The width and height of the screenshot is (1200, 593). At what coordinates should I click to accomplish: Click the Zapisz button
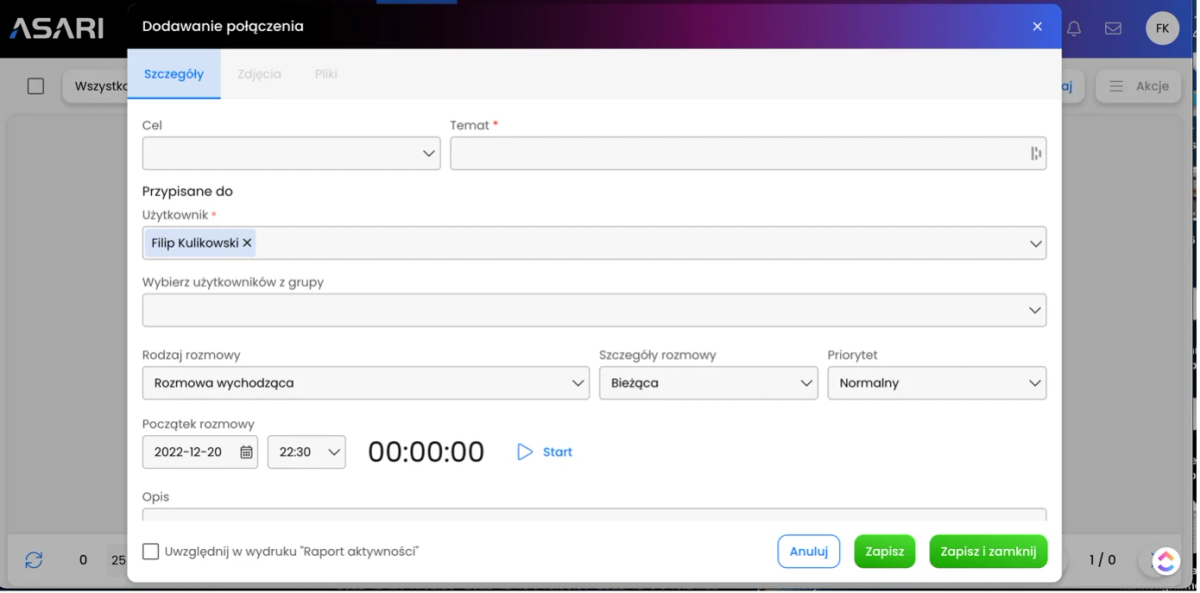point(884,551)
